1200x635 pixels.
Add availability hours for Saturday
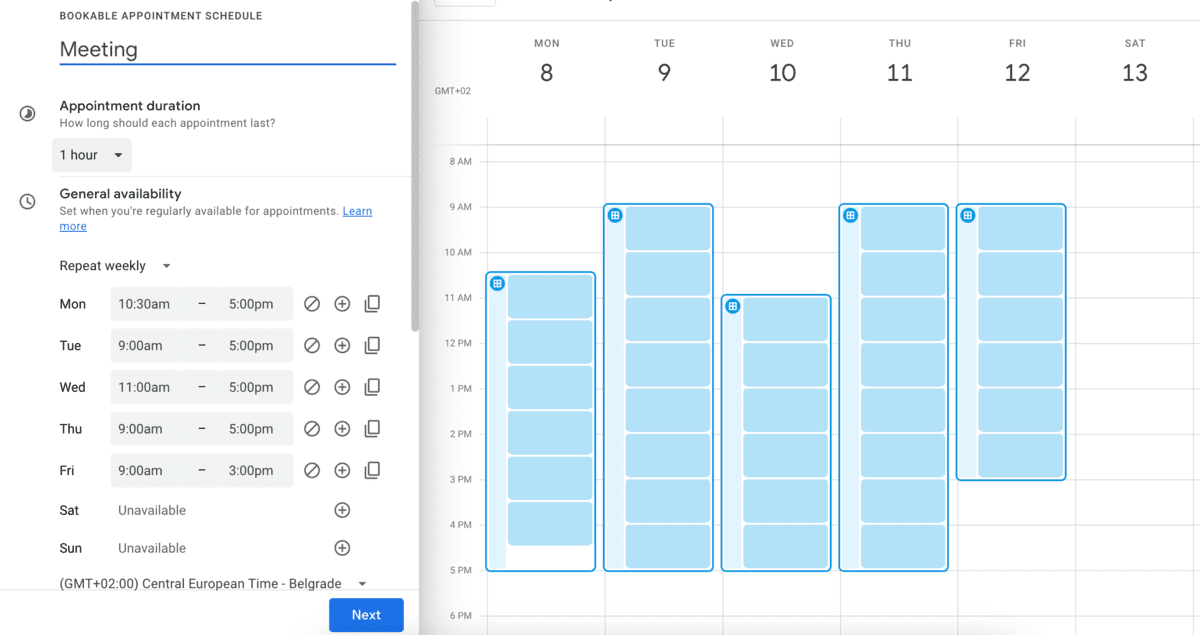[341, 510]
